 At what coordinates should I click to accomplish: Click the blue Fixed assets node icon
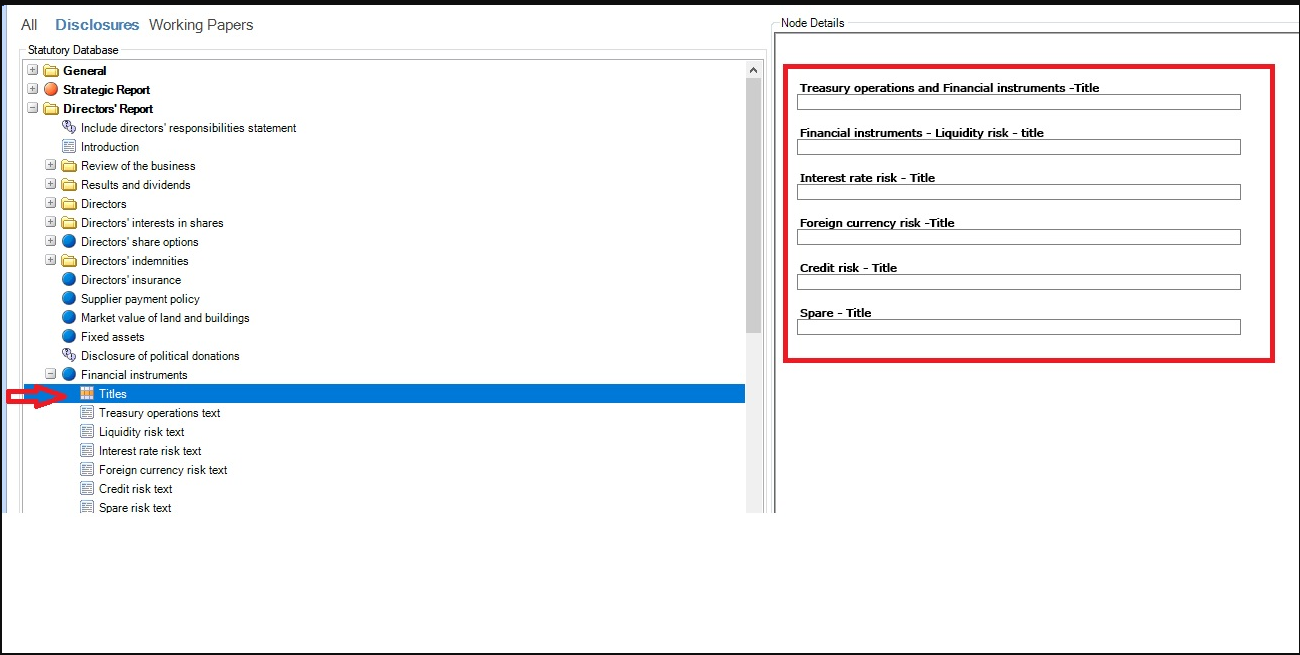point(69,337)
